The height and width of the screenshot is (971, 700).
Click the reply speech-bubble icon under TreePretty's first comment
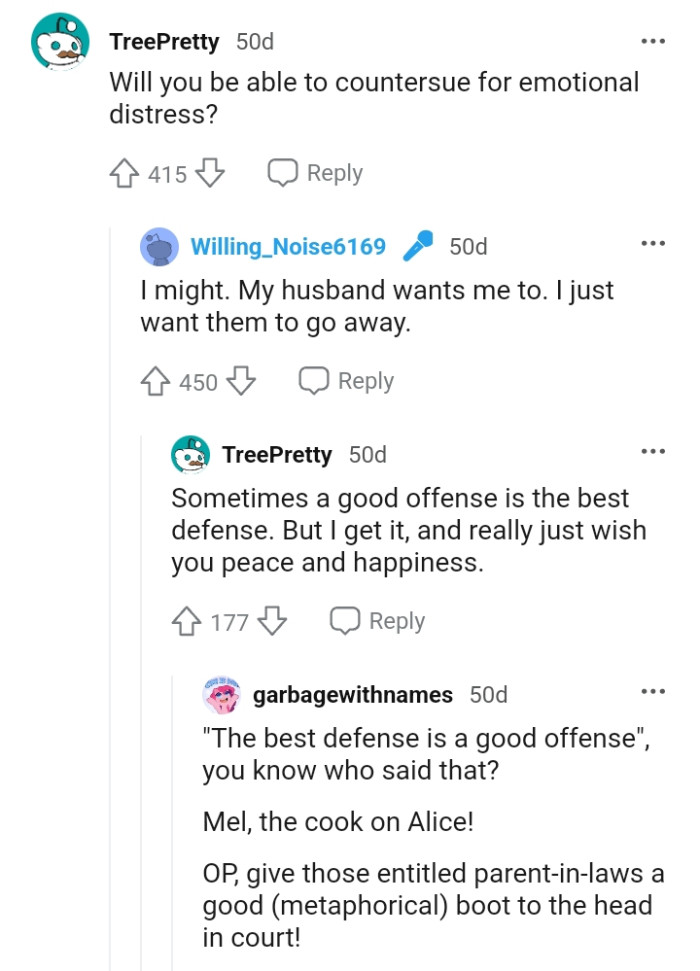click(x=284, y=172)
